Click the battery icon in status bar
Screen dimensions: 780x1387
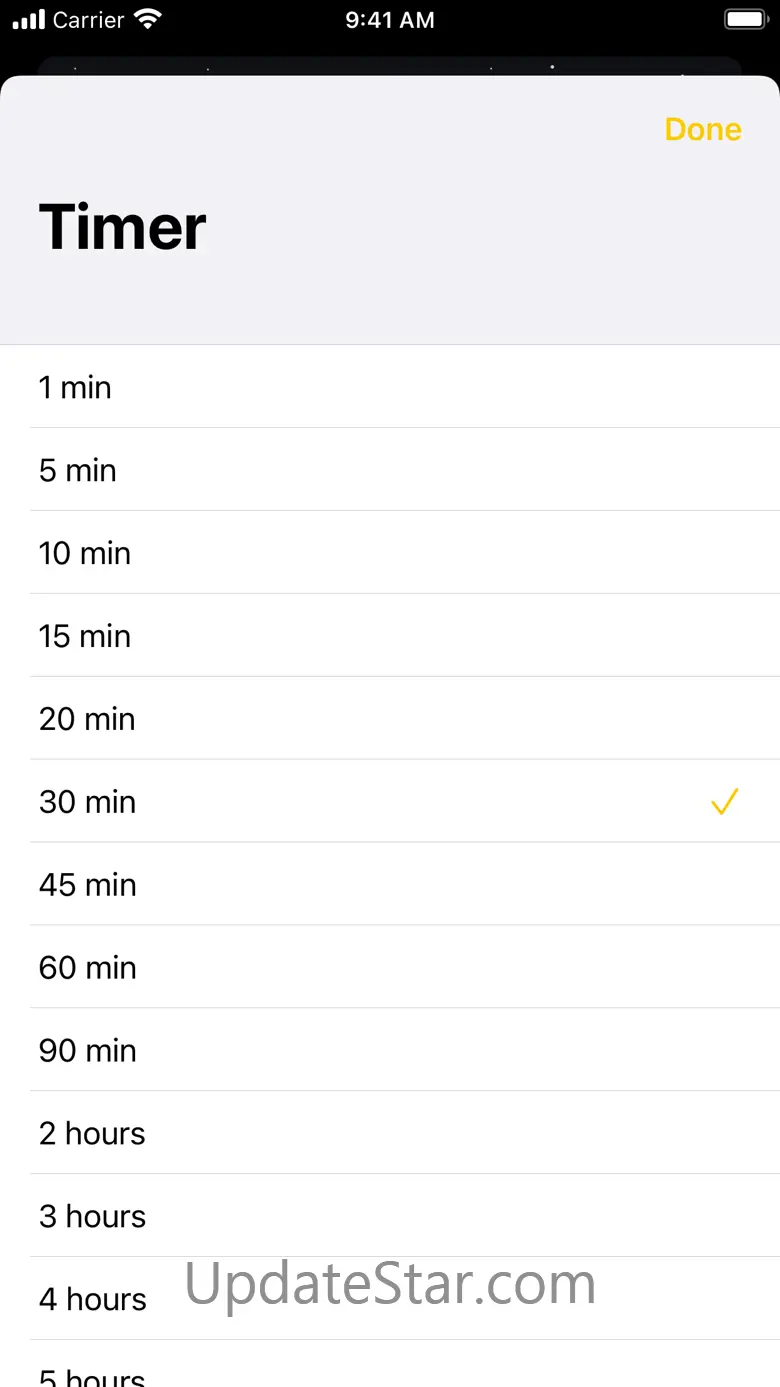pyautogui.click(x=745, y=20)
